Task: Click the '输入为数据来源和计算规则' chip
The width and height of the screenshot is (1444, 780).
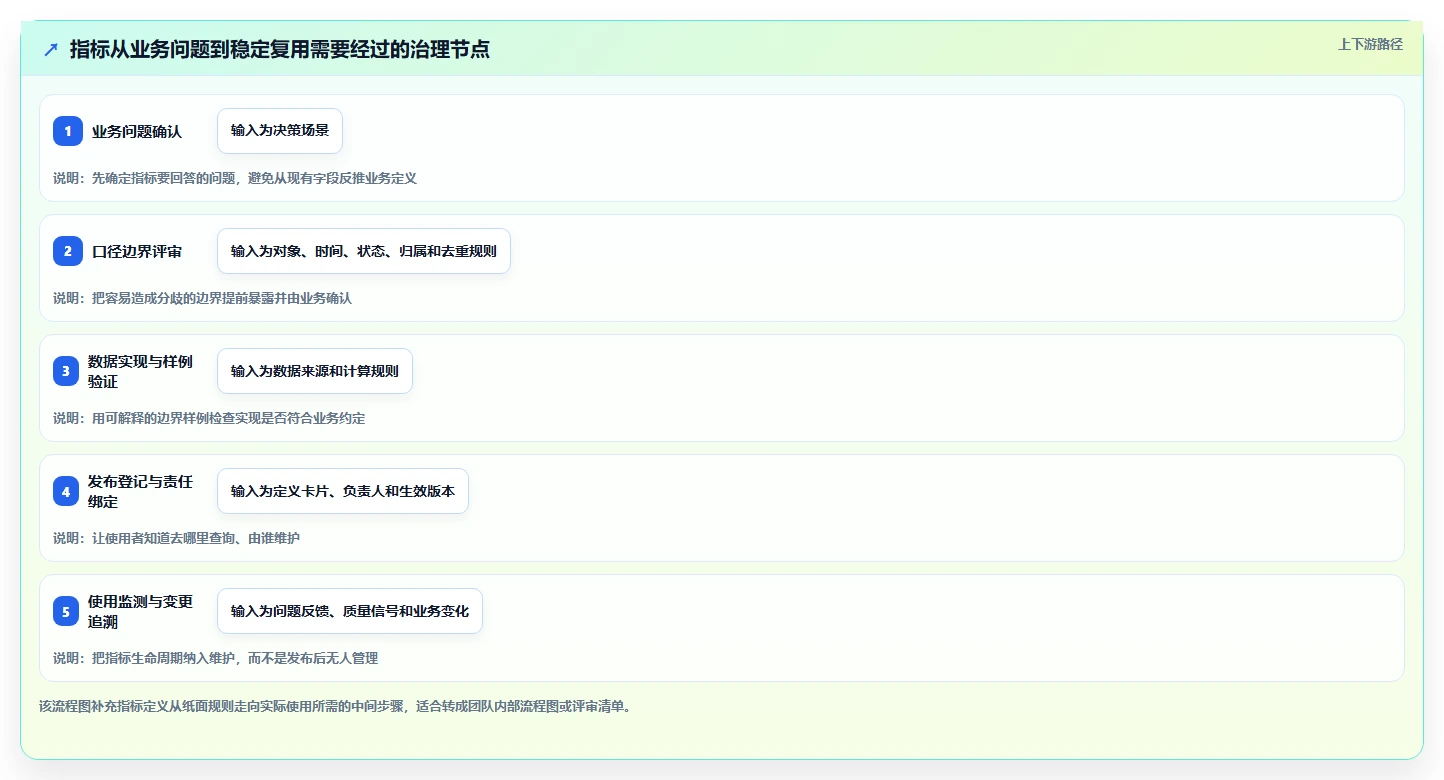Action: [x=315, y=371]
